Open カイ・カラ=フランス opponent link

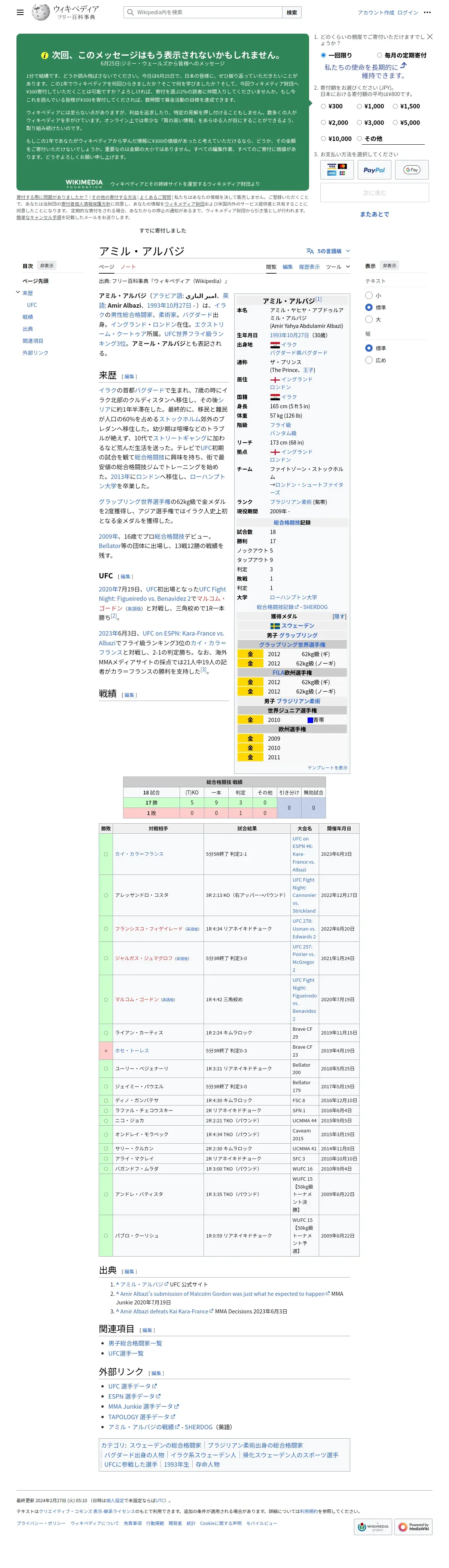[140, 854]
